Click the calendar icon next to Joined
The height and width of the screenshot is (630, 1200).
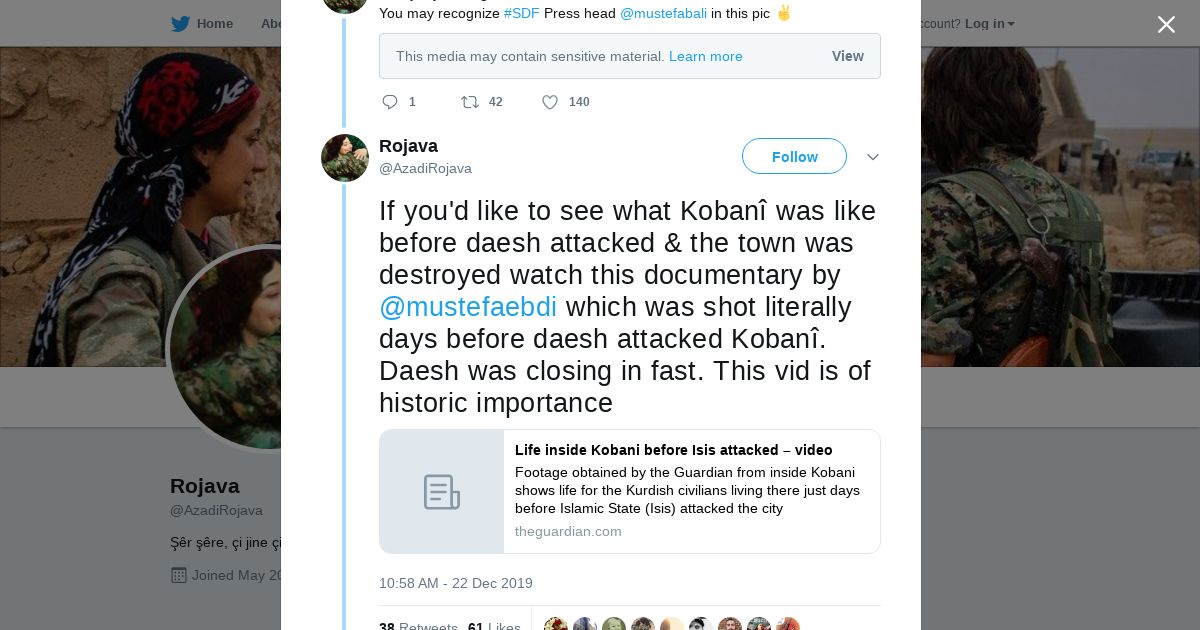coord(179,575)
